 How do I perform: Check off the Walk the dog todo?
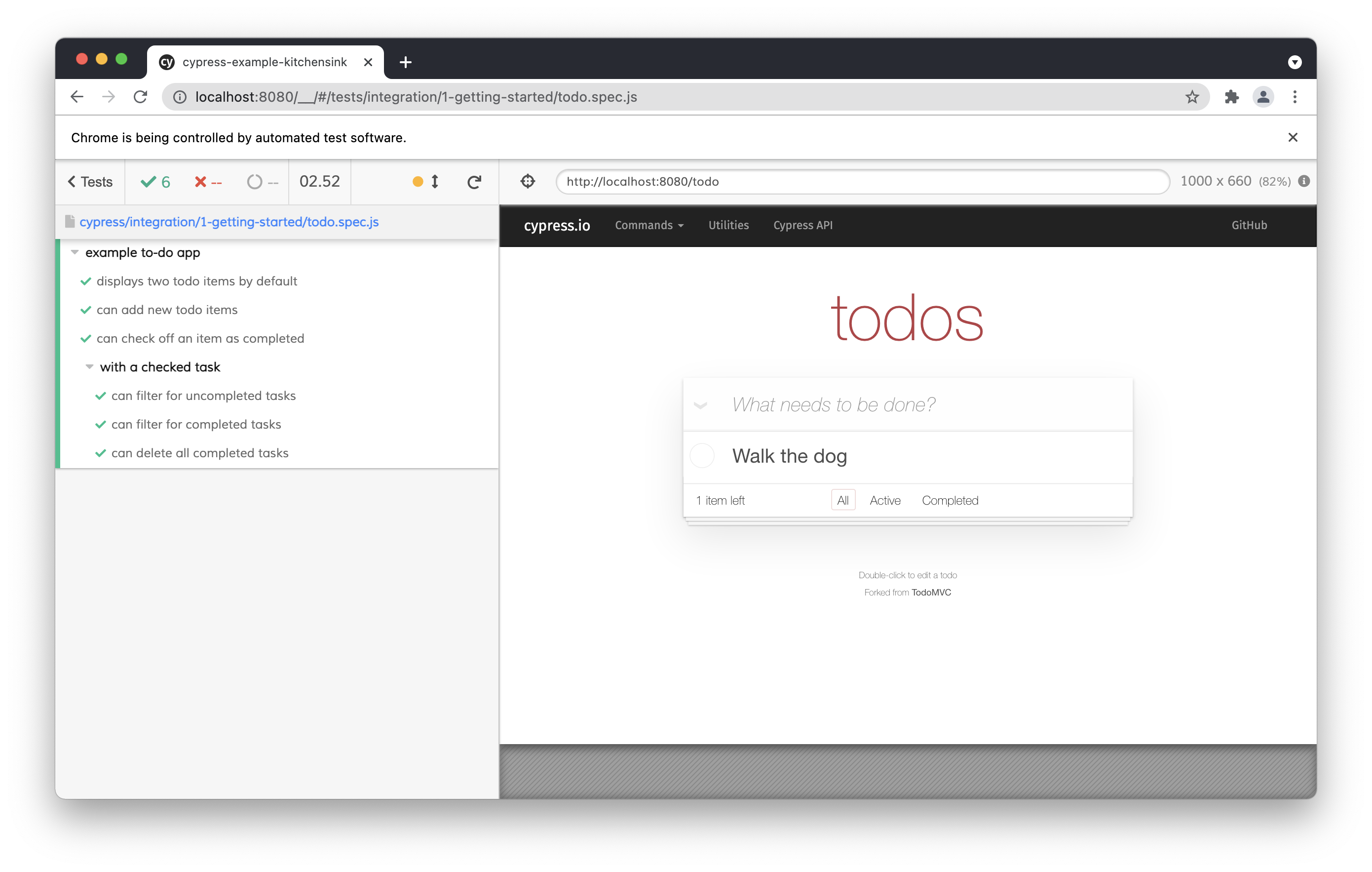click(702, 456)
